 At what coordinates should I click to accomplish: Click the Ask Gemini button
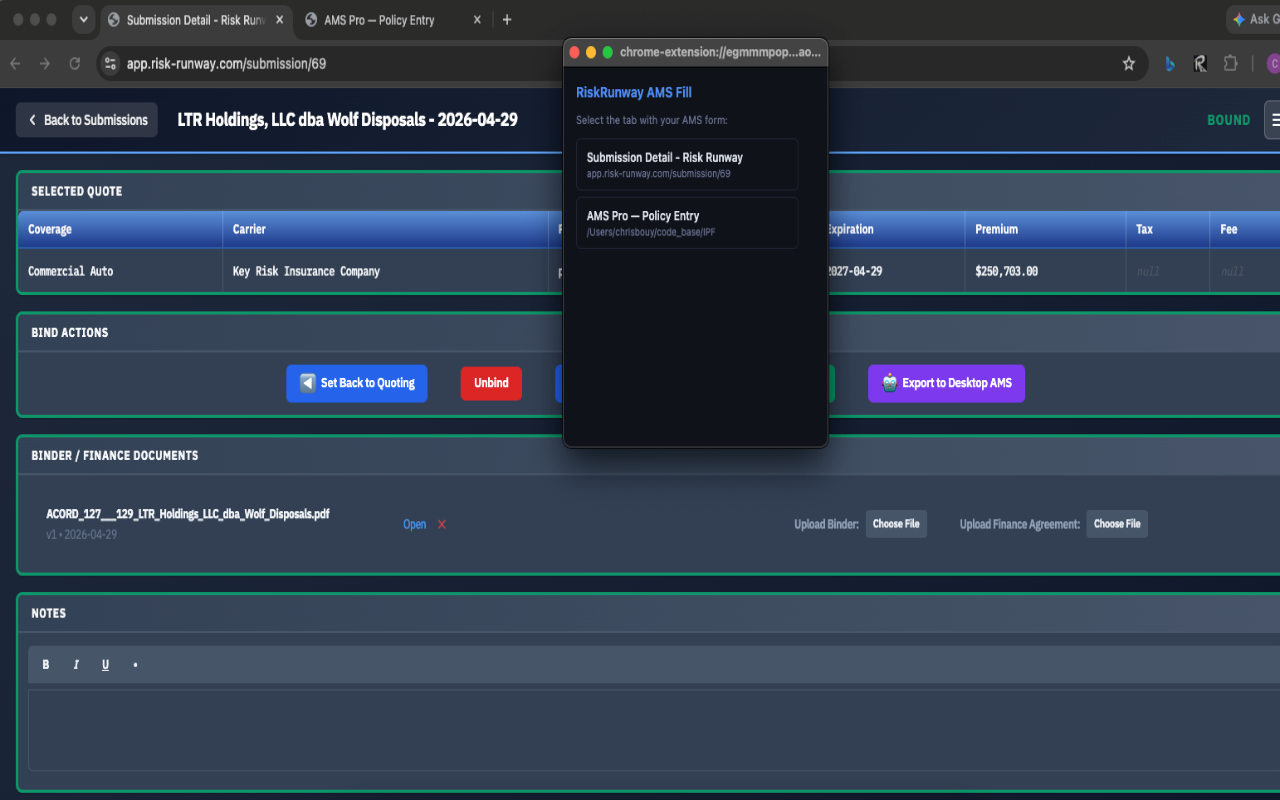pos(1254,19)
